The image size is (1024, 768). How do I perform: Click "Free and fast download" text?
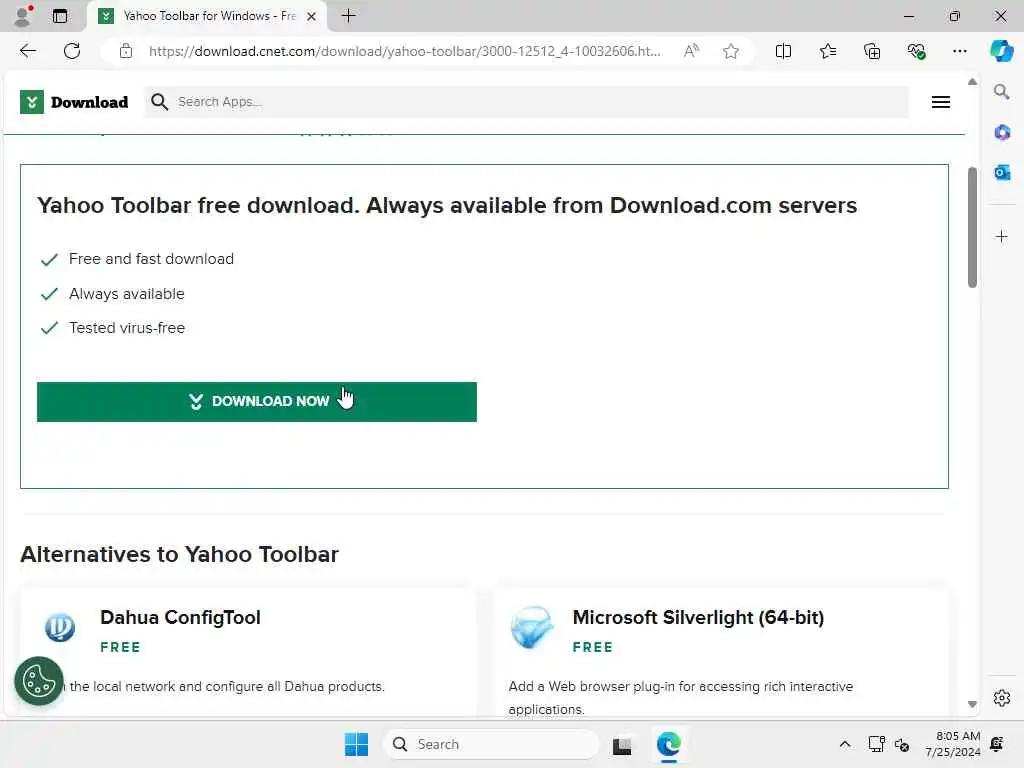151,259
